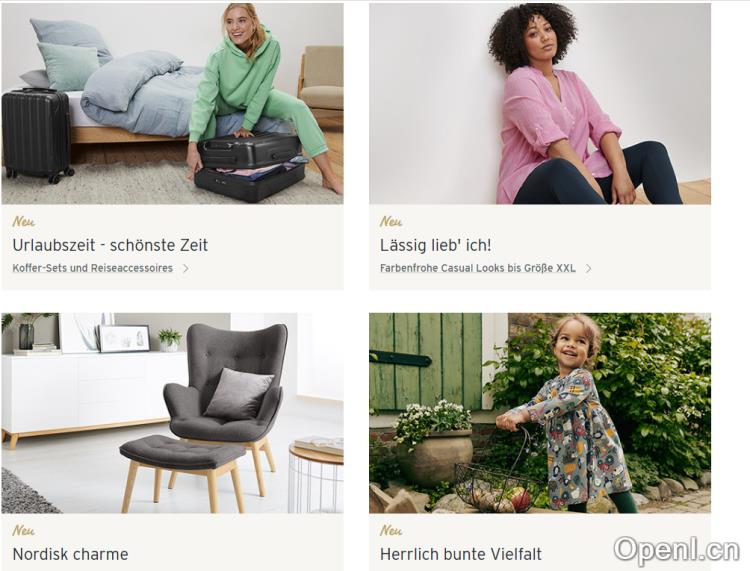Click the 'Neu' badge above Urlaubszeit
The width and height of the screenshot is (750, 571).
pos(23,222)
